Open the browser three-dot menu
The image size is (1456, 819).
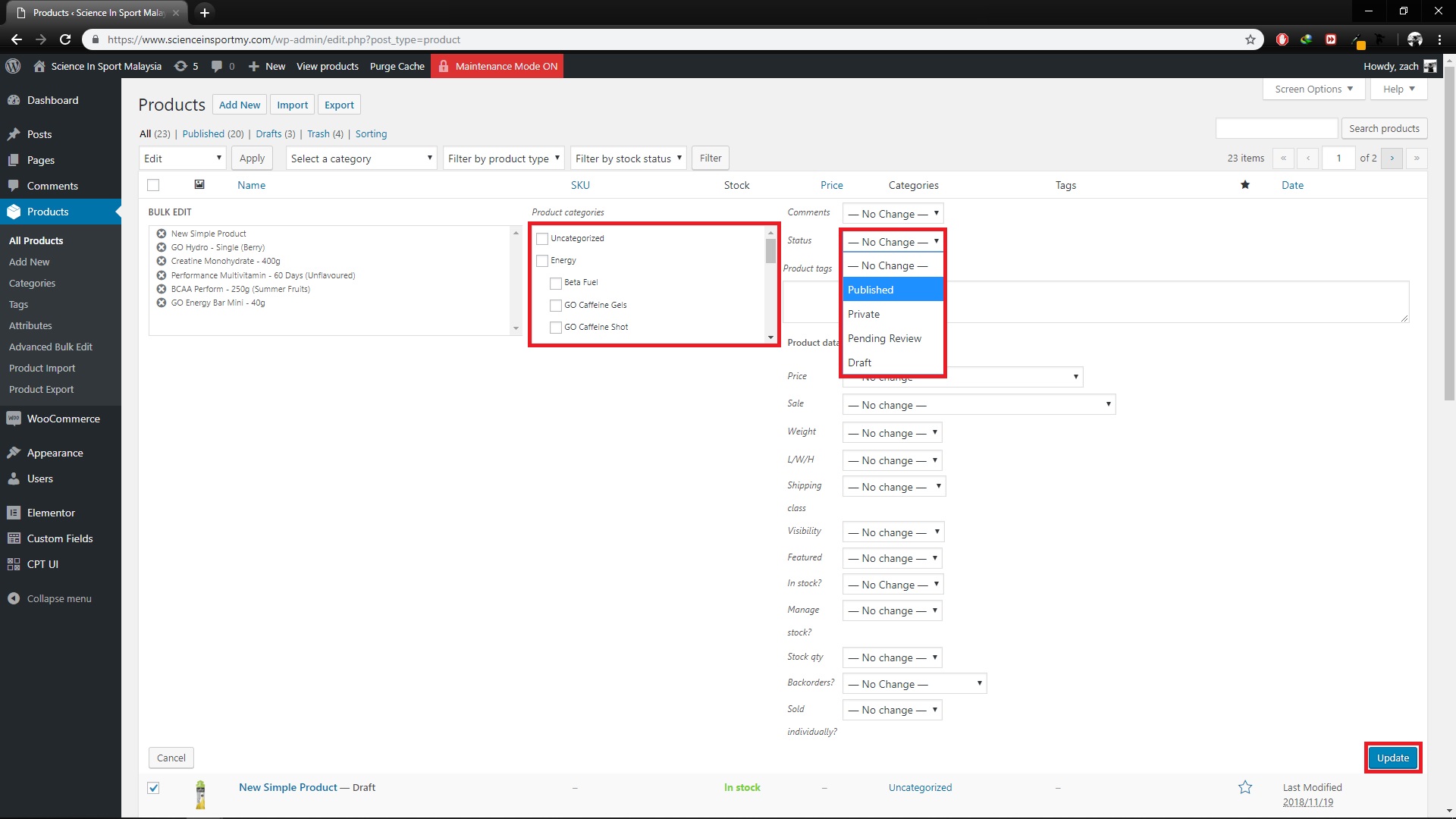coord(1439,39)
